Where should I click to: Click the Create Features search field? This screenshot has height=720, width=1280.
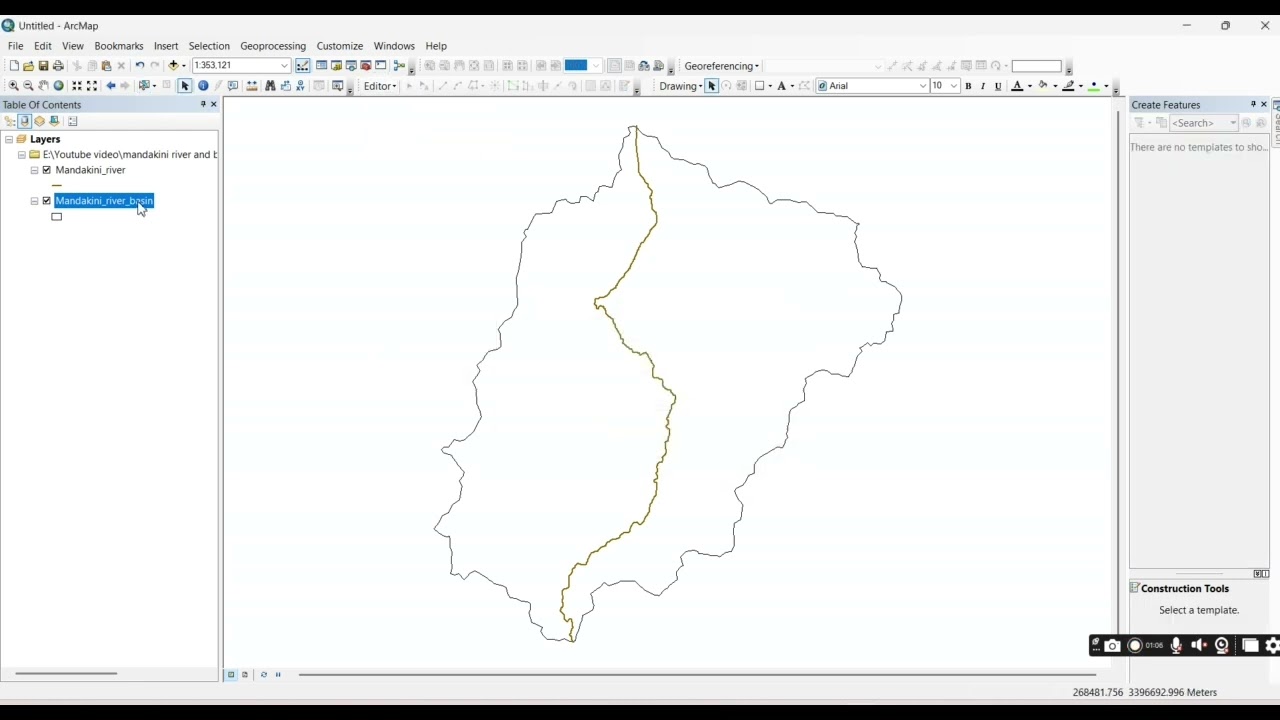click(1204, 123)
